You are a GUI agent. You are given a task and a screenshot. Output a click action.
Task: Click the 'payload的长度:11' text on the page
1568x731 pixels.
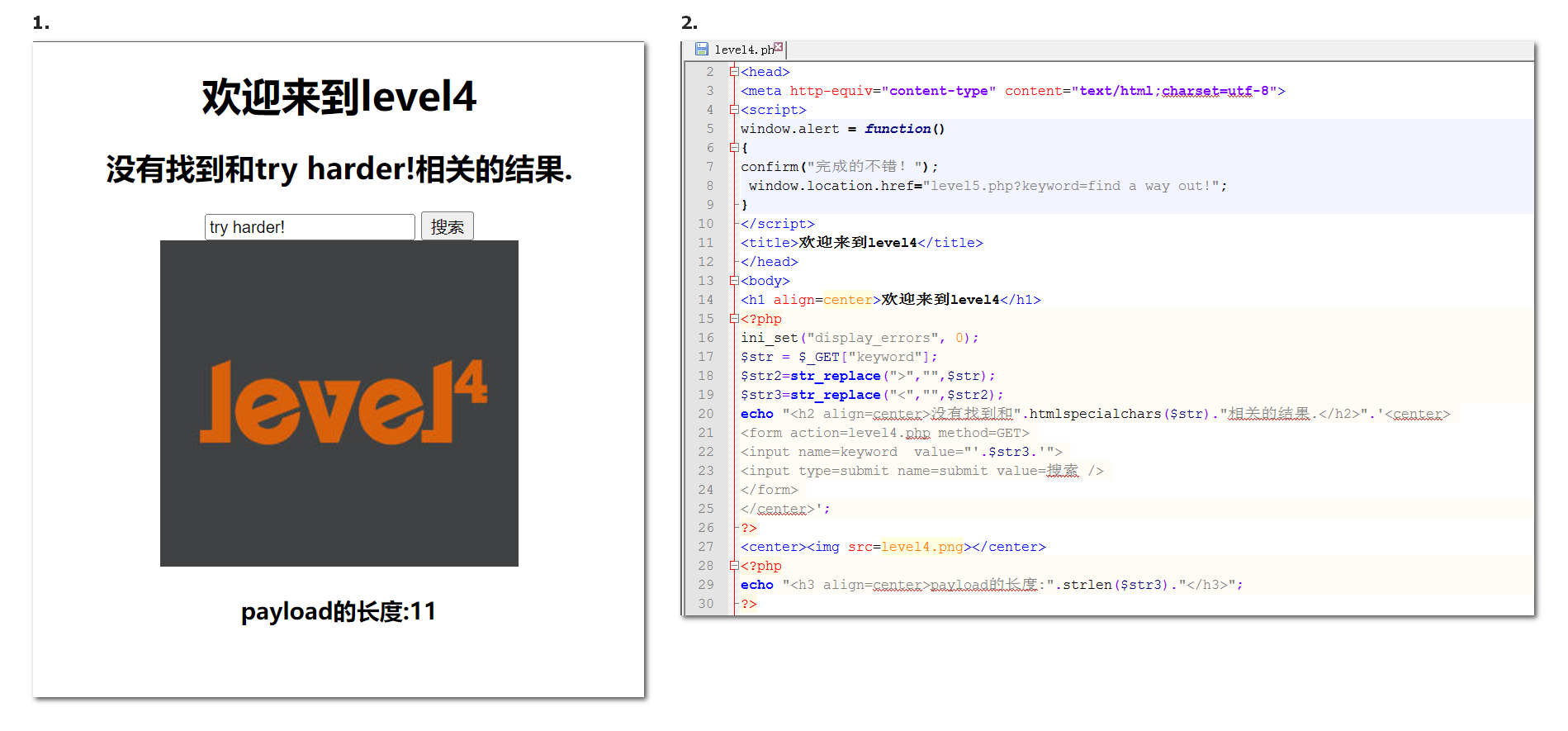(x=339, y=612)
